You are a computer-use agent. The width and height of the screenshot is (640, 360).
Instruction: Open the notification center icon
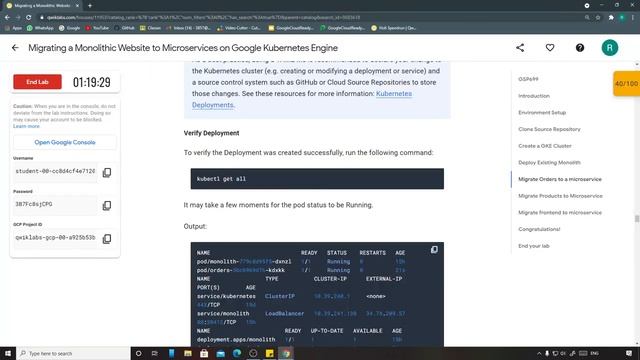tap(629, 353)
